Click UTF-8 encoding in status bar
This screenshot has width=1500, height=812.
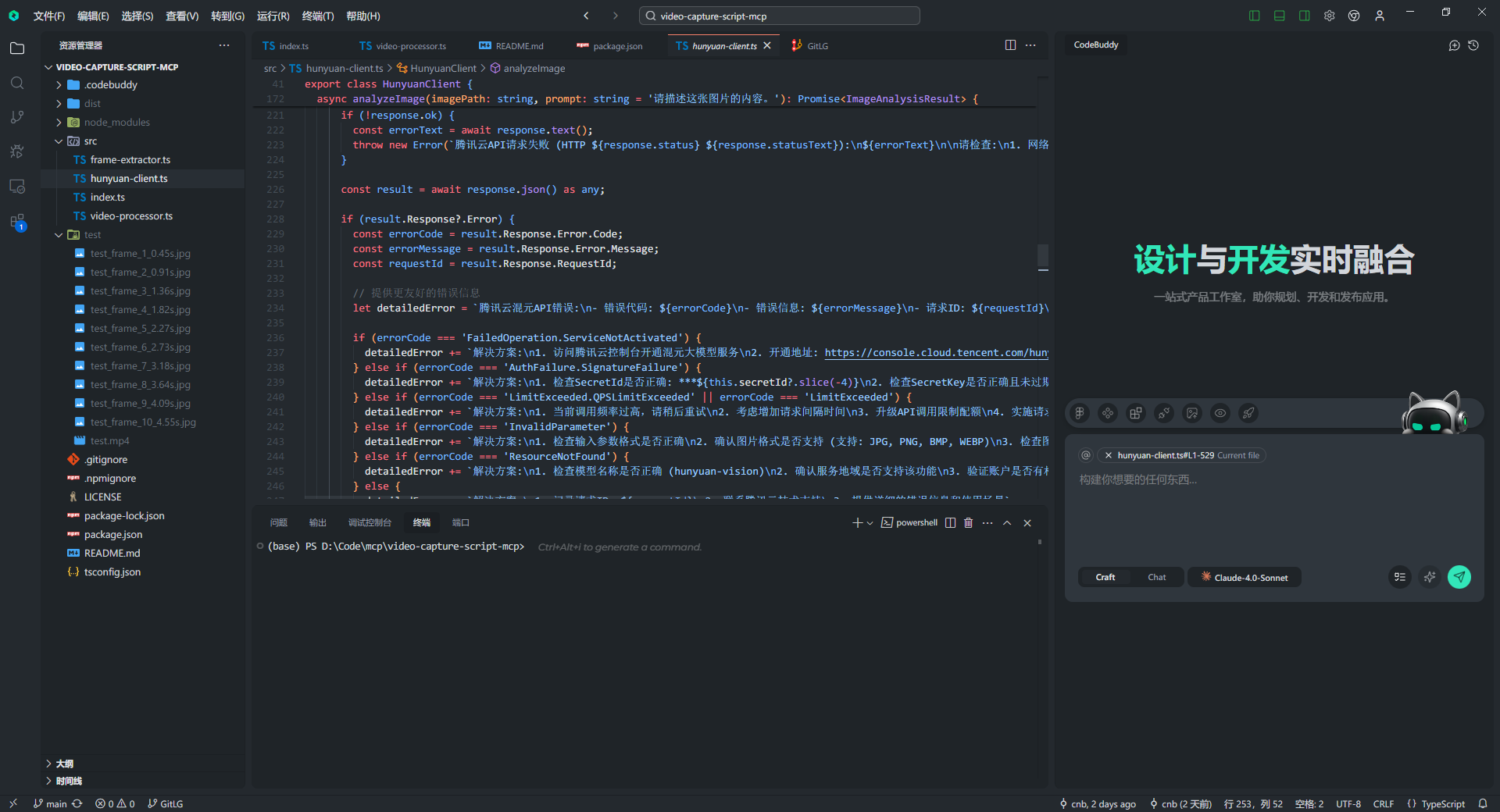(1348, 803)
